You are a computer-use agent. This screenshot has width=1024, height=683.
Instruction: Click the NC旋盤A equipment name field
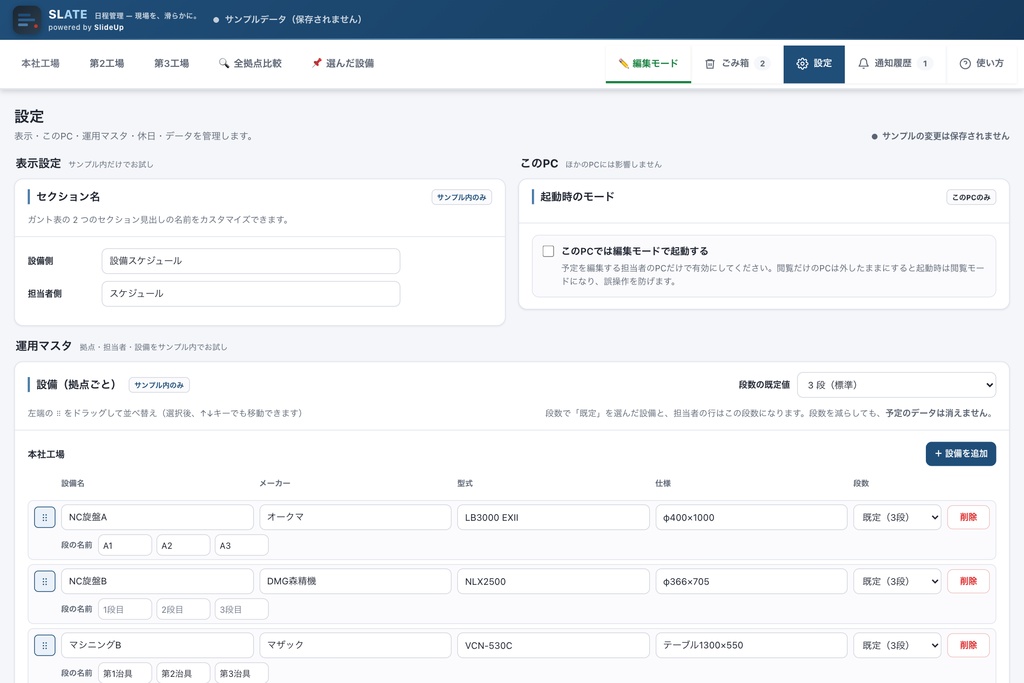pyautogui.click(x=157, y=517)
